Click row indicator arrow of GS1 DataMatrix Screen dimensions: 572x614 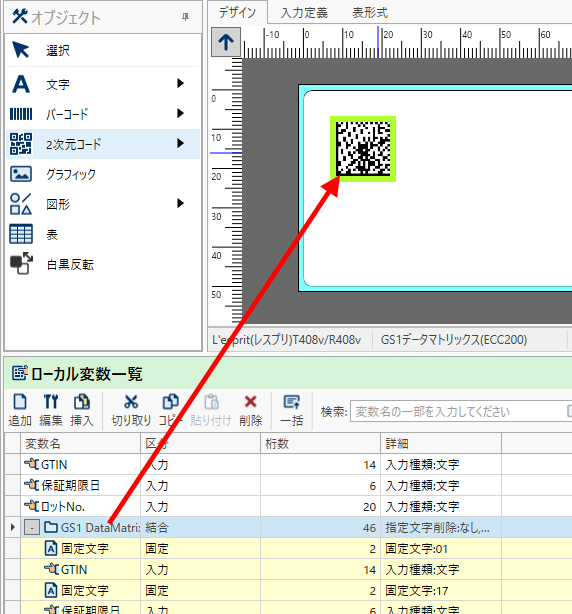click(x=13, y=527)
